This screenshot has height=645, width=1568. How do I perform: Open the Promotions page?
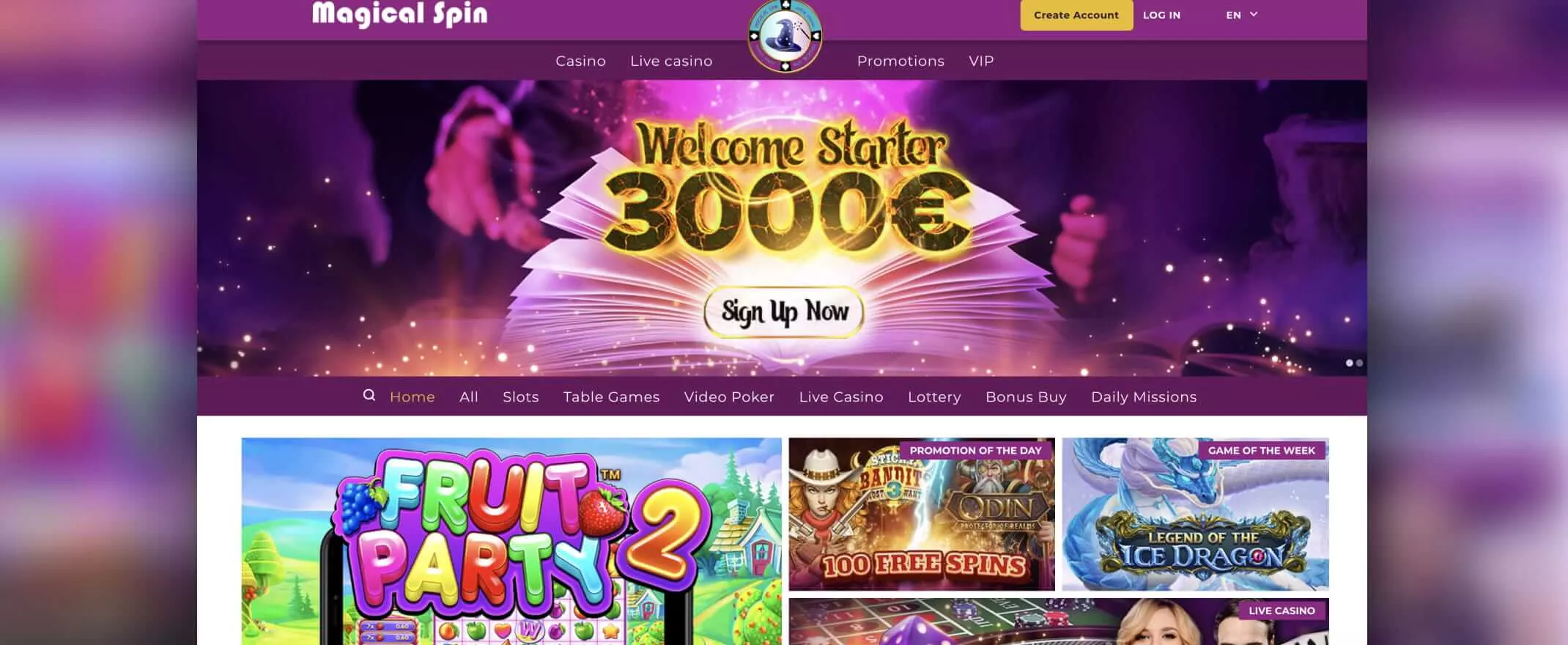pyautogui.click(x=901, y=61)
